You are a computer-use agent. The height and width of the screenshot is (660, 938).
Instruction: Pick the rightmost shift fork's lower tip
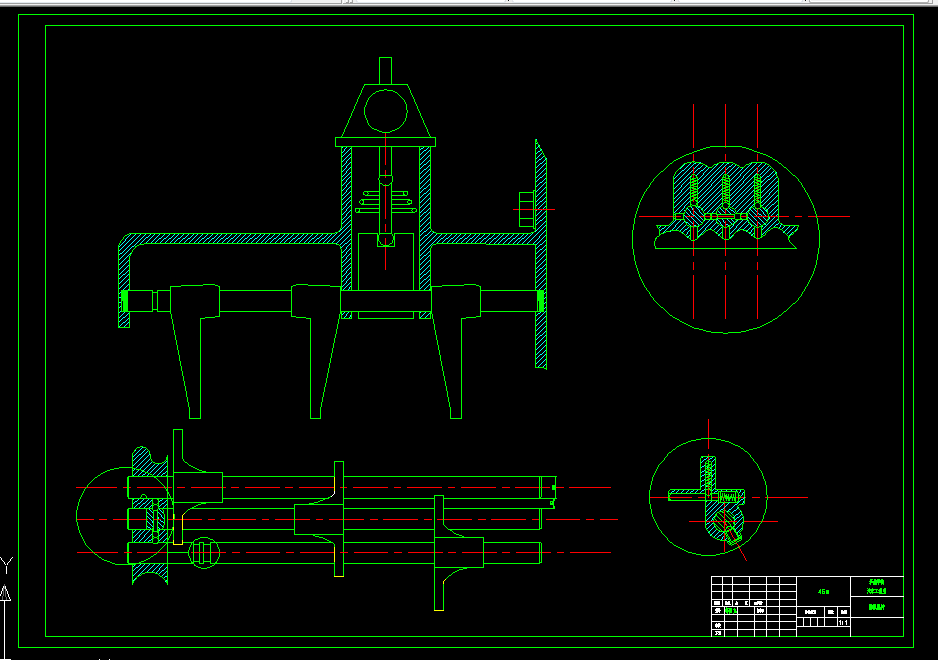[456, 413]
